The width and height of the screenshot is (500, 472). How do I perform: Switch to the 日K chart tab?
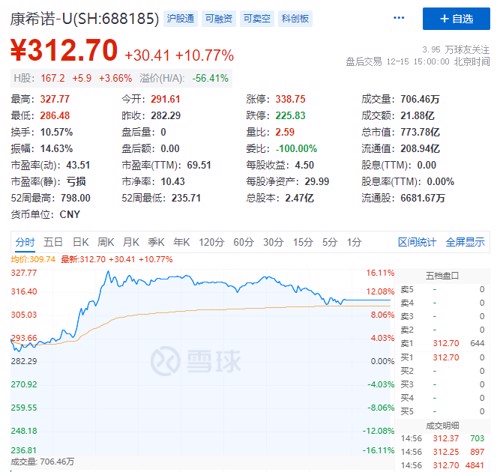(x=81, y=242)
